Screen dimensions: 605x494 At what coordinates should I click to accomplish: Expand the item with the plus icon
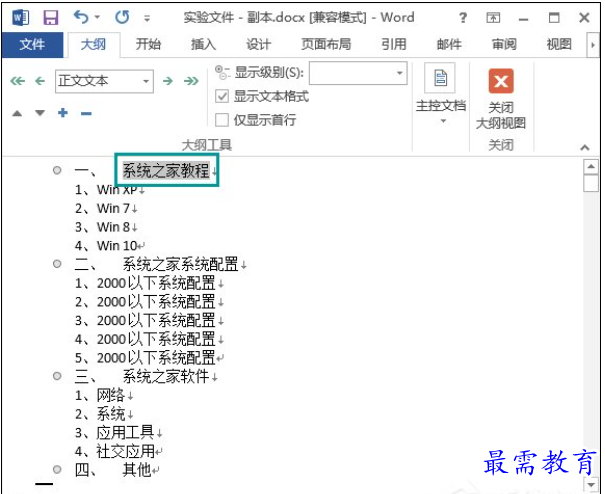tap(63, 113)
